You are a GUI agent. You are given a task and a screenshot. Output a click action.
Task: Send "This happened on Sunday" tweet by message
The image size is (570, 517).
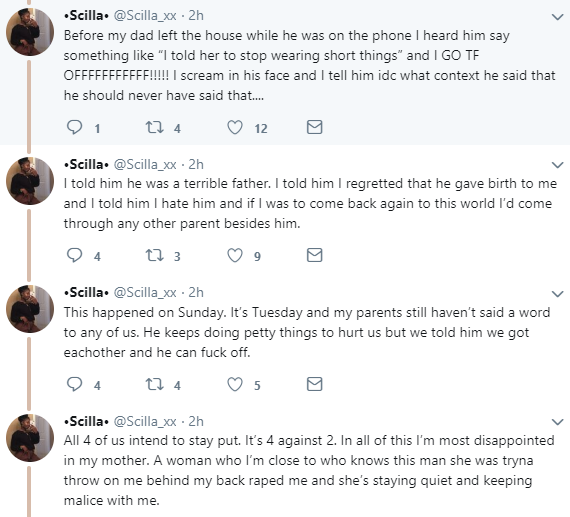(x=314, y=384)
